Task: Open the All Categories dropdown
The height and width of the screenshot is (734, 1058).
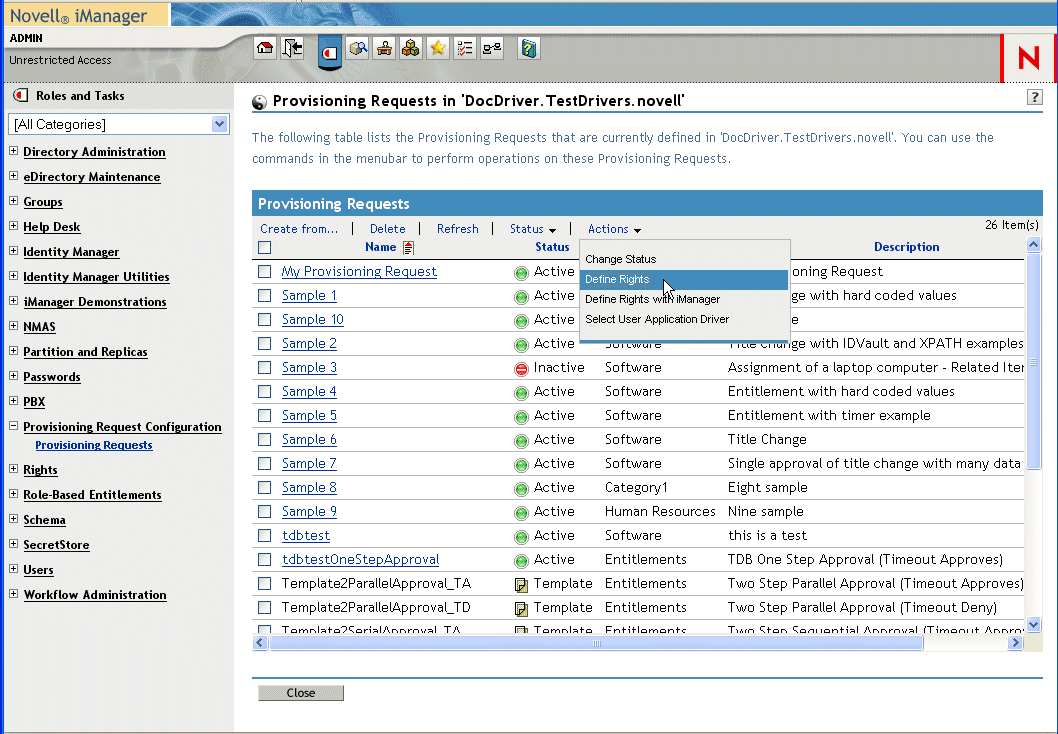Action: [119, 124]
